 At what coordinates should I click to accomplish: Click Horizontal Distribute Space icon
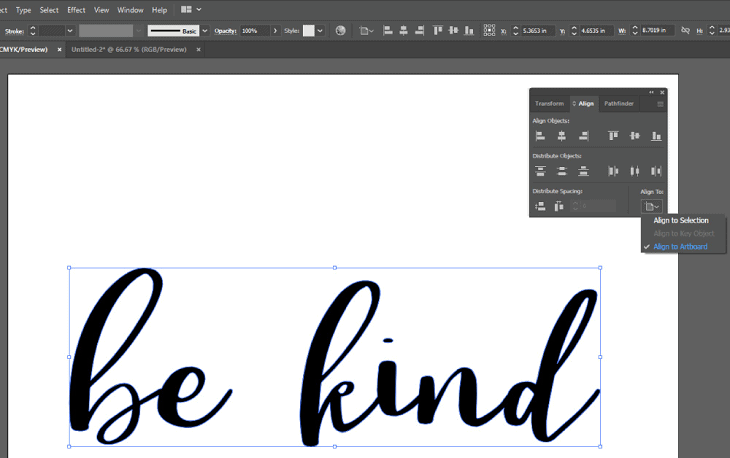(559, 206)
